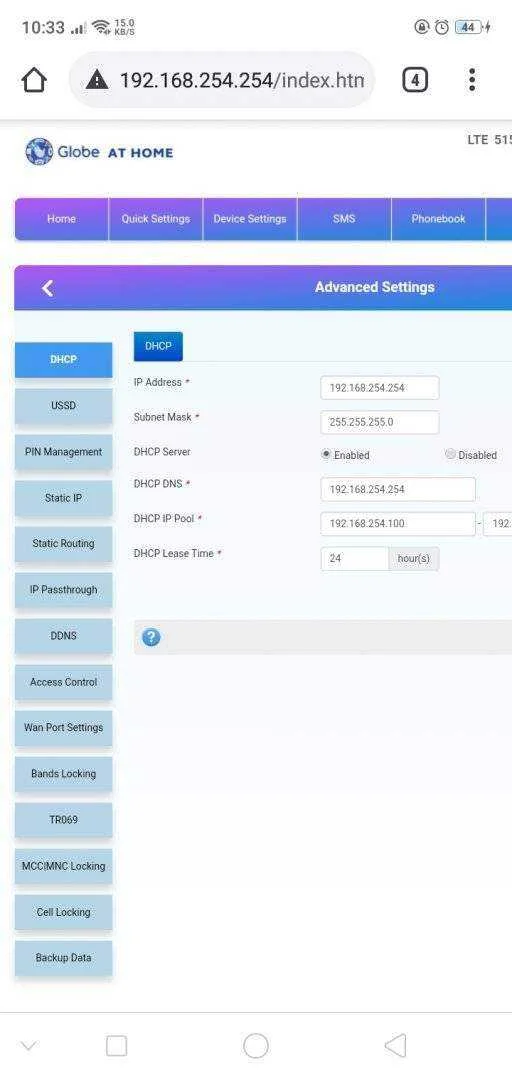This screenshot has height=1080, width=512.
Task: Select the DHCP tab above the form
Action: click(x=158, y=346)
